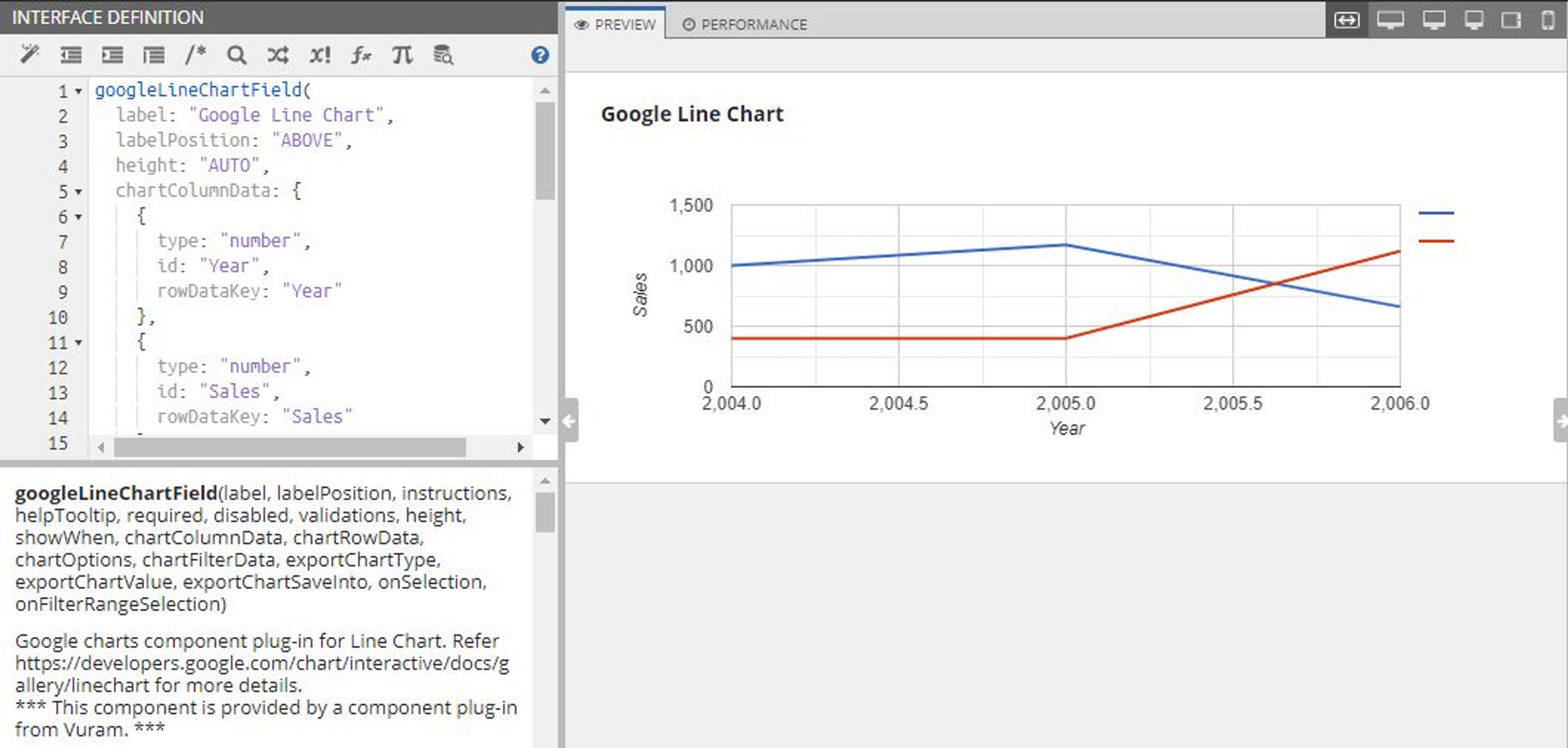The image size is (1568, 748).
Task: Click horizontal scrollbar right arrow
Action: click(x=521, y=448)
